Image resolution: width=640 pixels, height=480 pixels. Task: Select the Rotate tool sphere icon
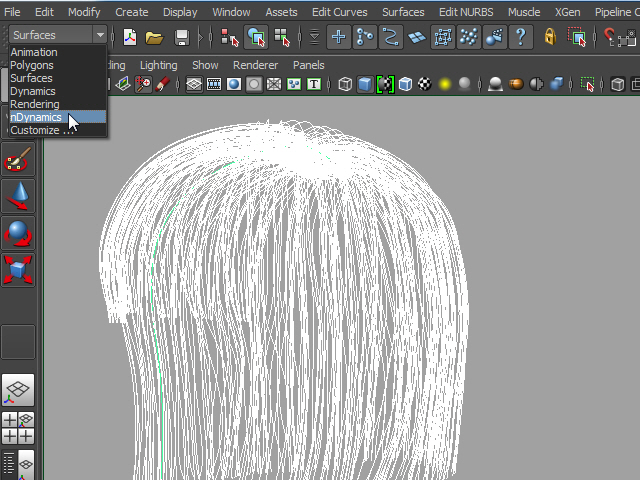tap(18, 233)
